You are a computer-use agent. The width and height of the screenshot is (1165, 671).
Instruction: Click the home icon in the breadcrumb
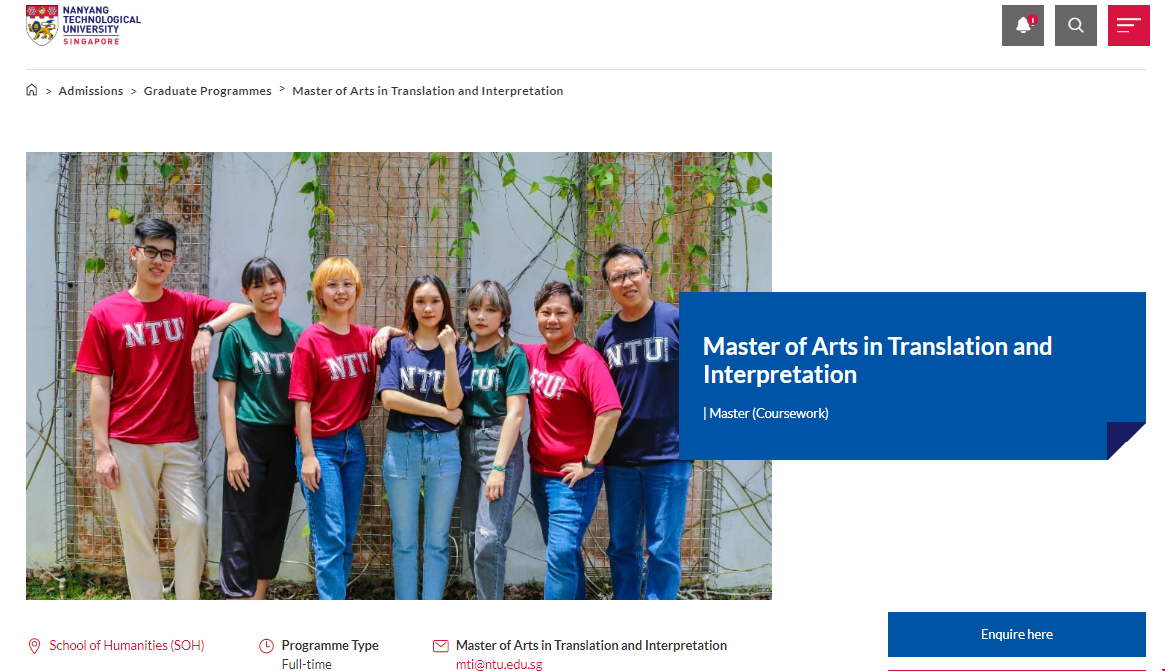pyautogui.click(x=31, y=90)
